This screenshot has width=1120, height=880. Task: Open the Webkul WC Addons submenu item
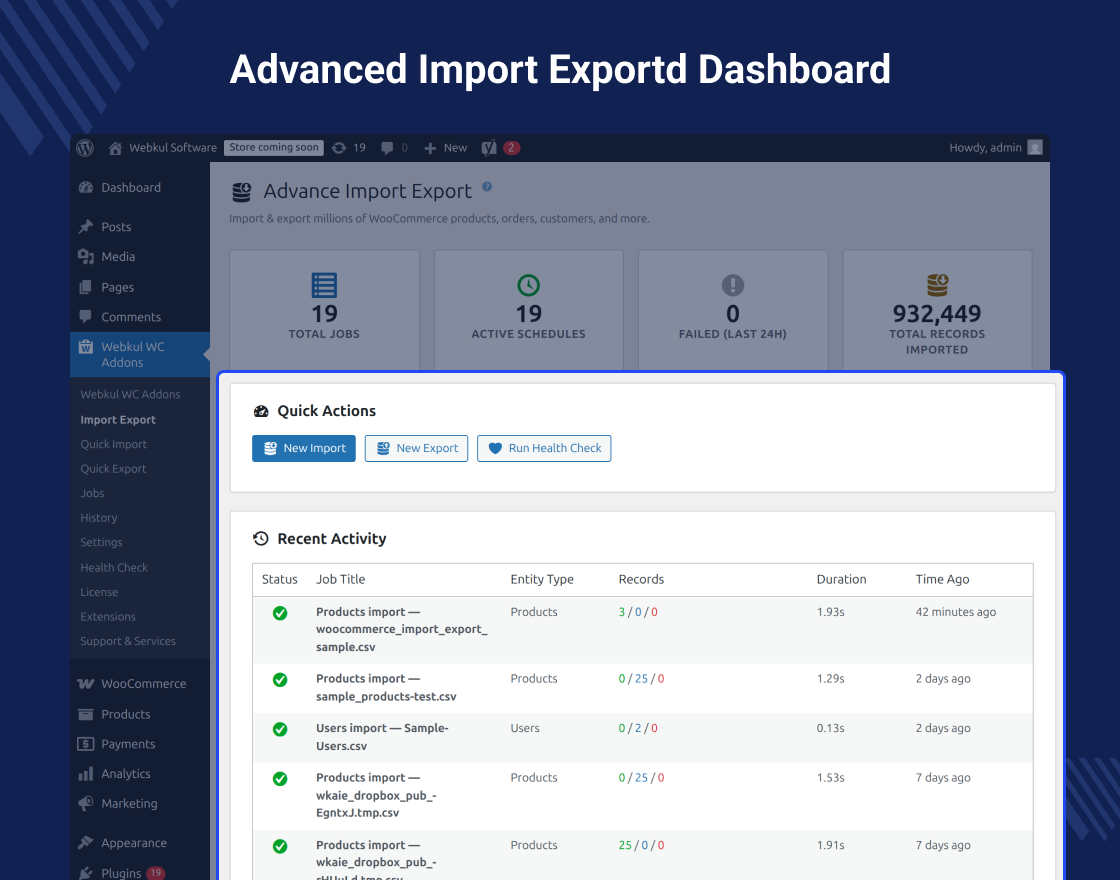tap(130, 394)
